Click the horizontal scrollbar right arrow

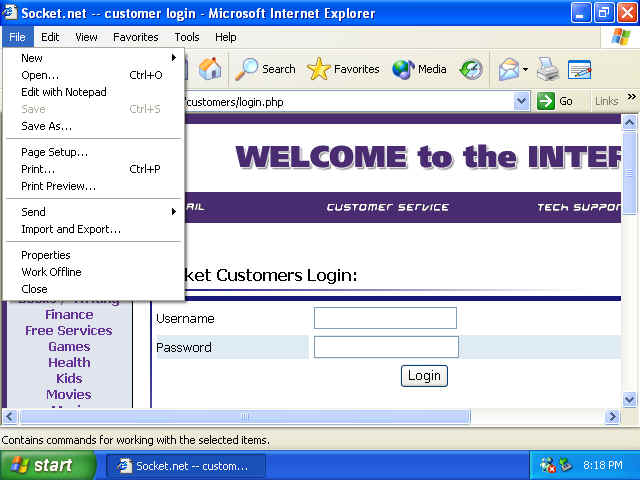(612, 417)
